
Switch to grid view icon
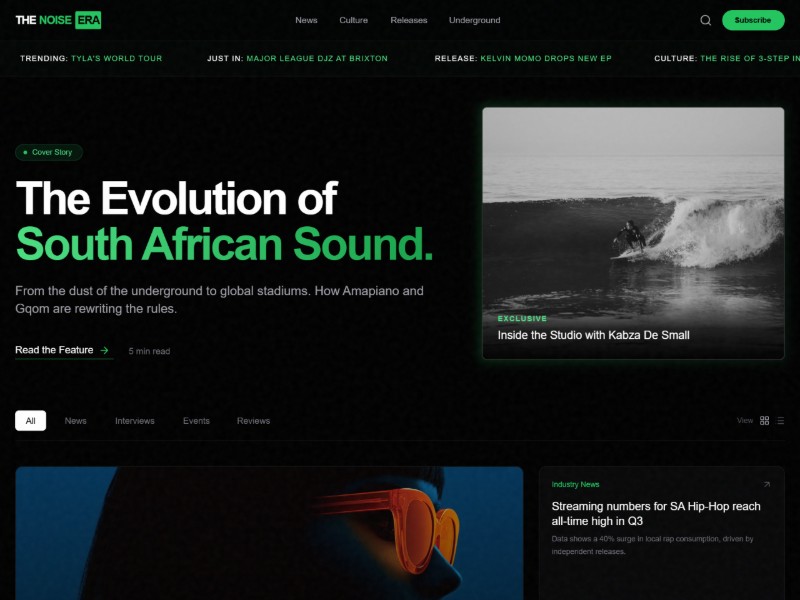coord(764,420)
